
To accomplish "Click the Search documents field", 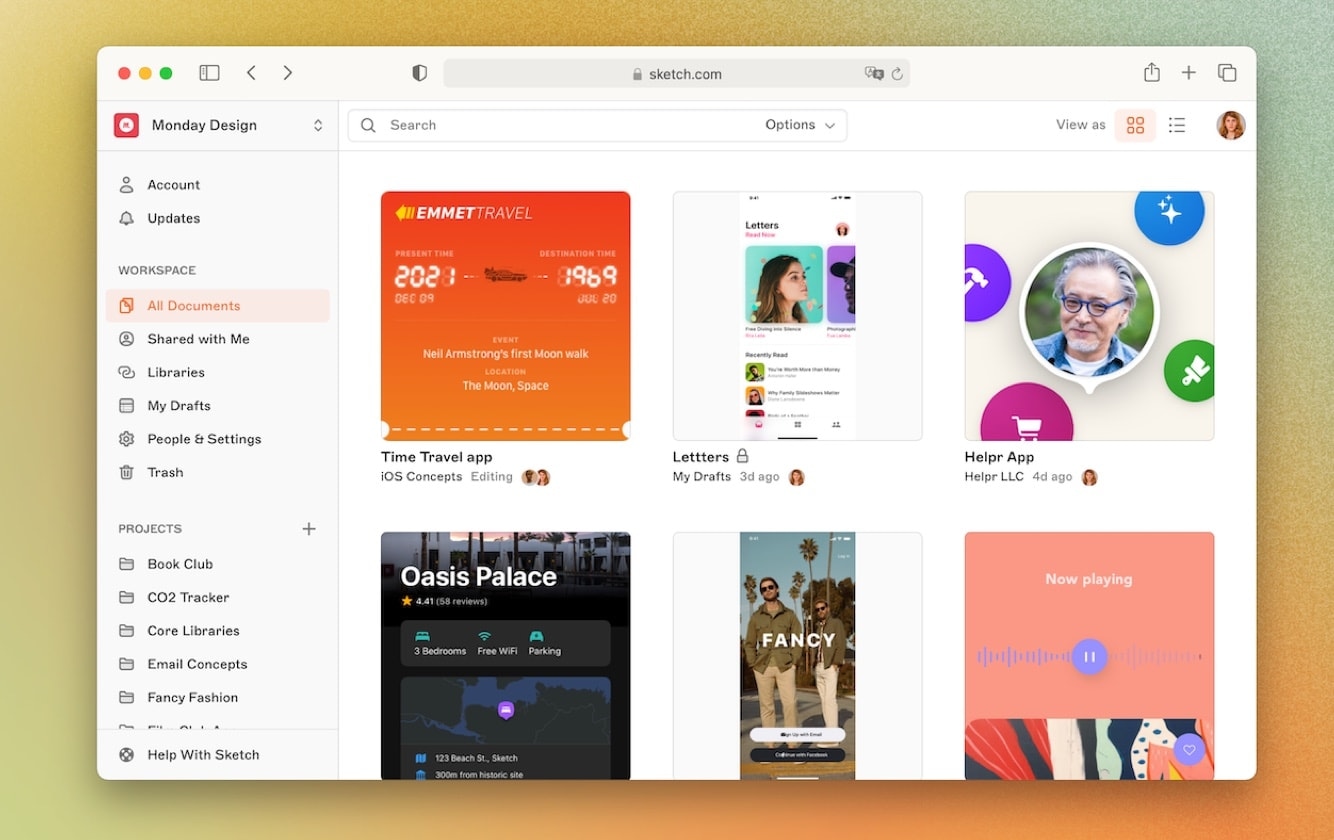I will click(x=597, y=125).
